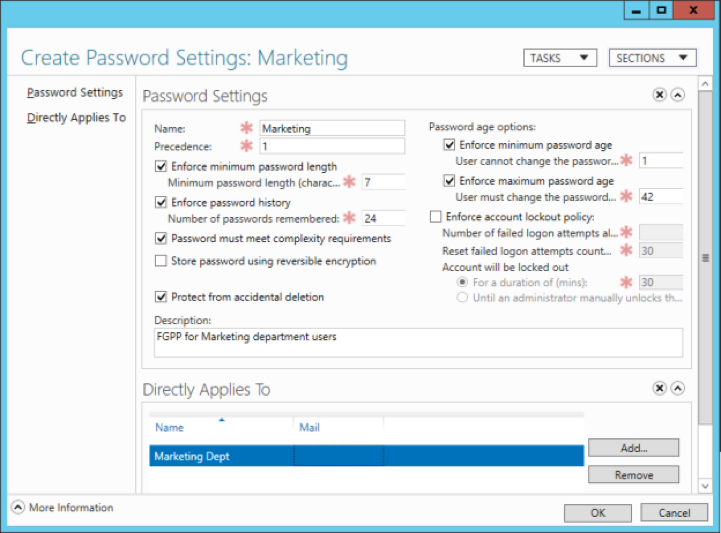Toggle Protect from accidental deletion
Viewport: 721px width, 533px height.
[x=162, y=297]
